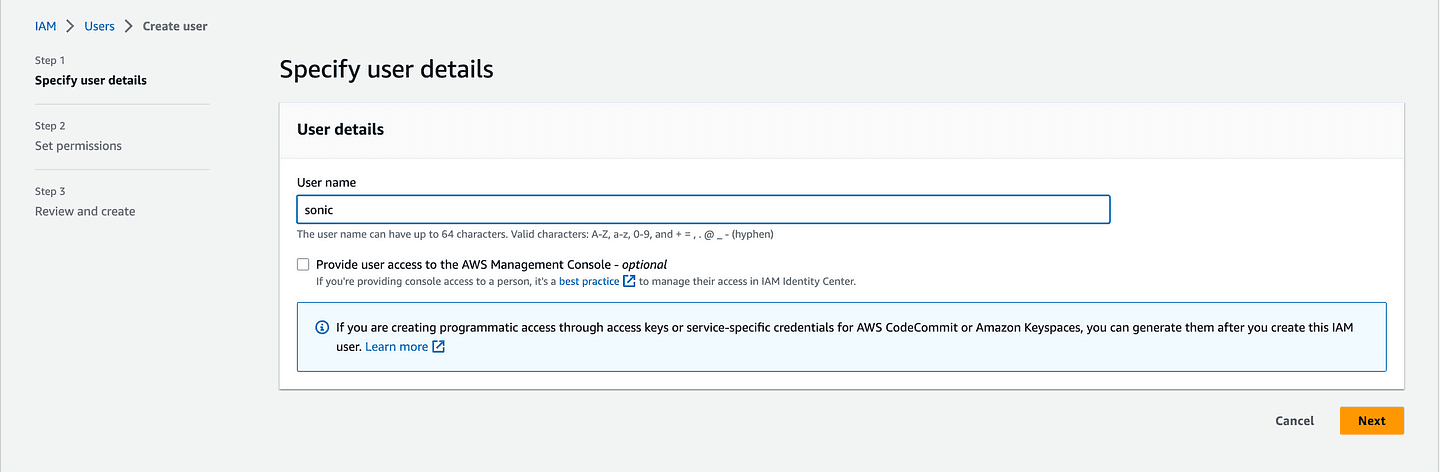Click breadcrumb chevron after IAM
Image resolution: width=1440 pixels, height=472 pixels.
(70, 26)
